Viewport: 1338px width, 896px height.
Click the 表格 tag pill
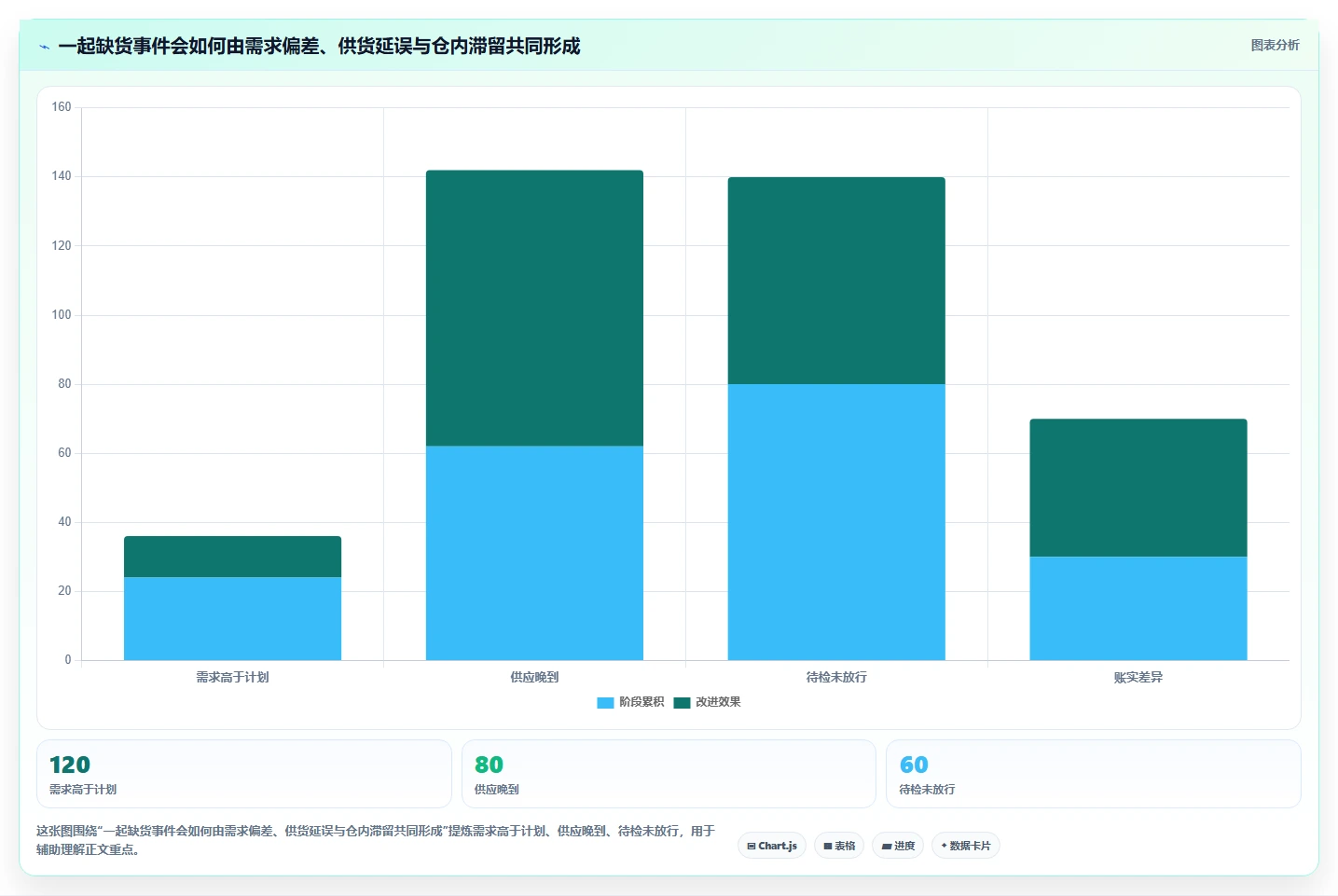click(x=839, y=846)
